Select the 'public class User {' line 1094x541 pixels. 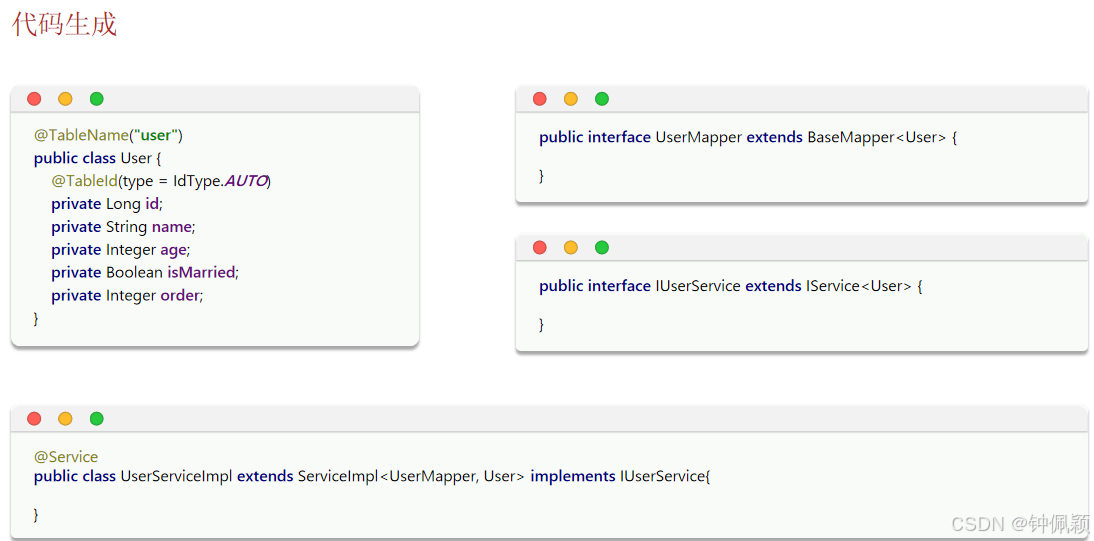click(98, 158)
